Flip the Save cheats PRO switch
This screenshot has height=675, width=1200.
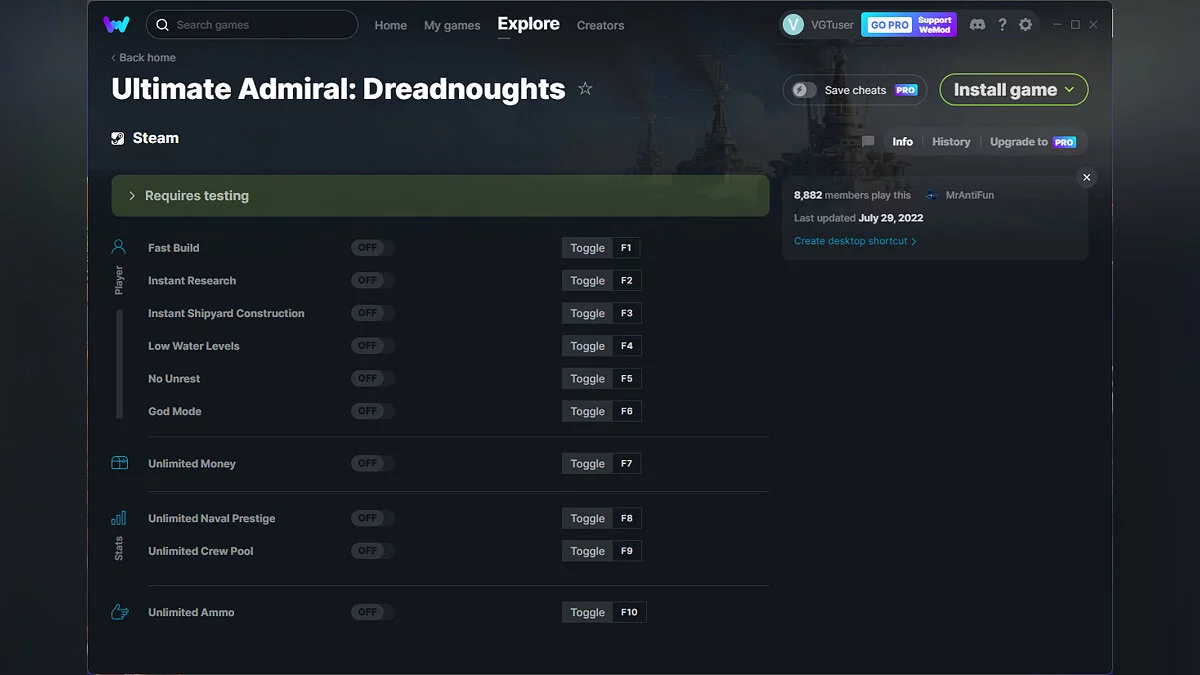point(802,89)
